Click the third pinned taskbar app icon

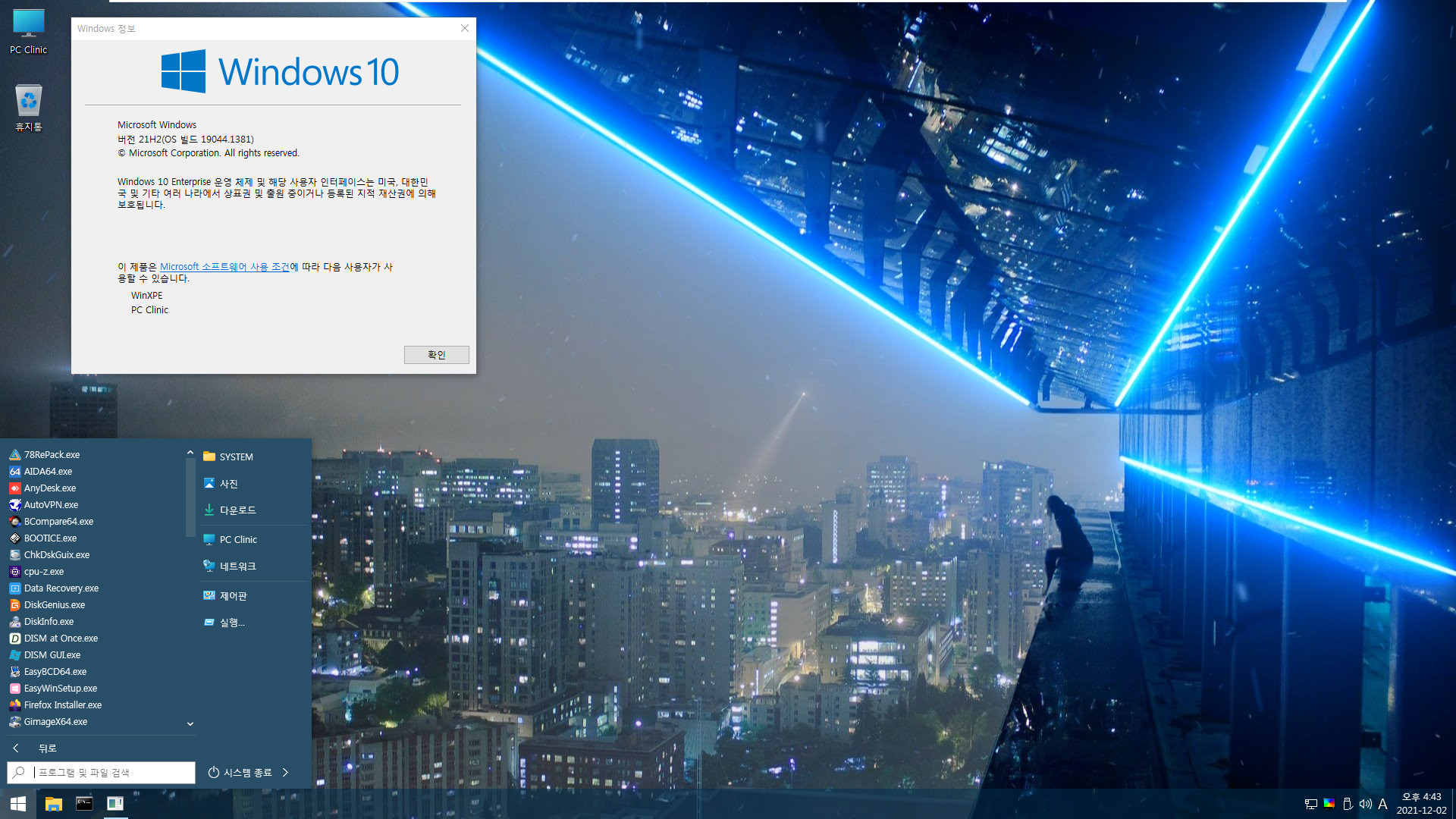tap(115, 804)
